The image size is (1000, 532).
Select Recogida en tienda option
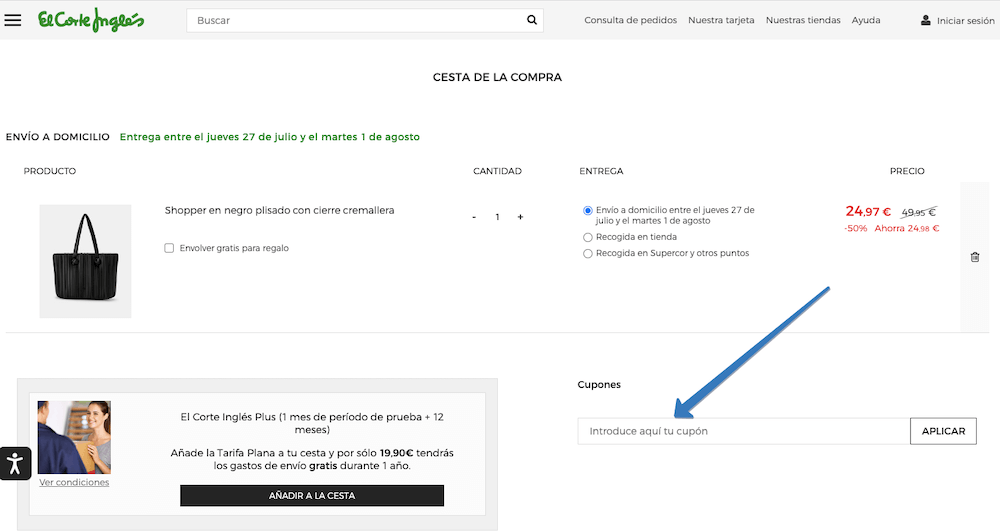pos(588,237)
